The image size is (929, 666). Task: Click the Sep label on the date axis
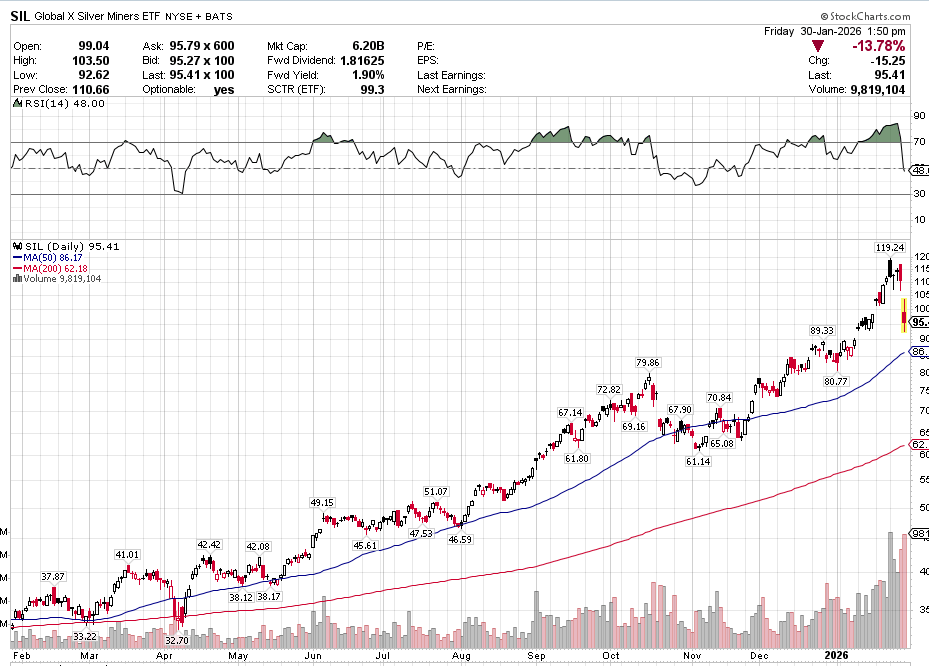(x=537, y=655)
